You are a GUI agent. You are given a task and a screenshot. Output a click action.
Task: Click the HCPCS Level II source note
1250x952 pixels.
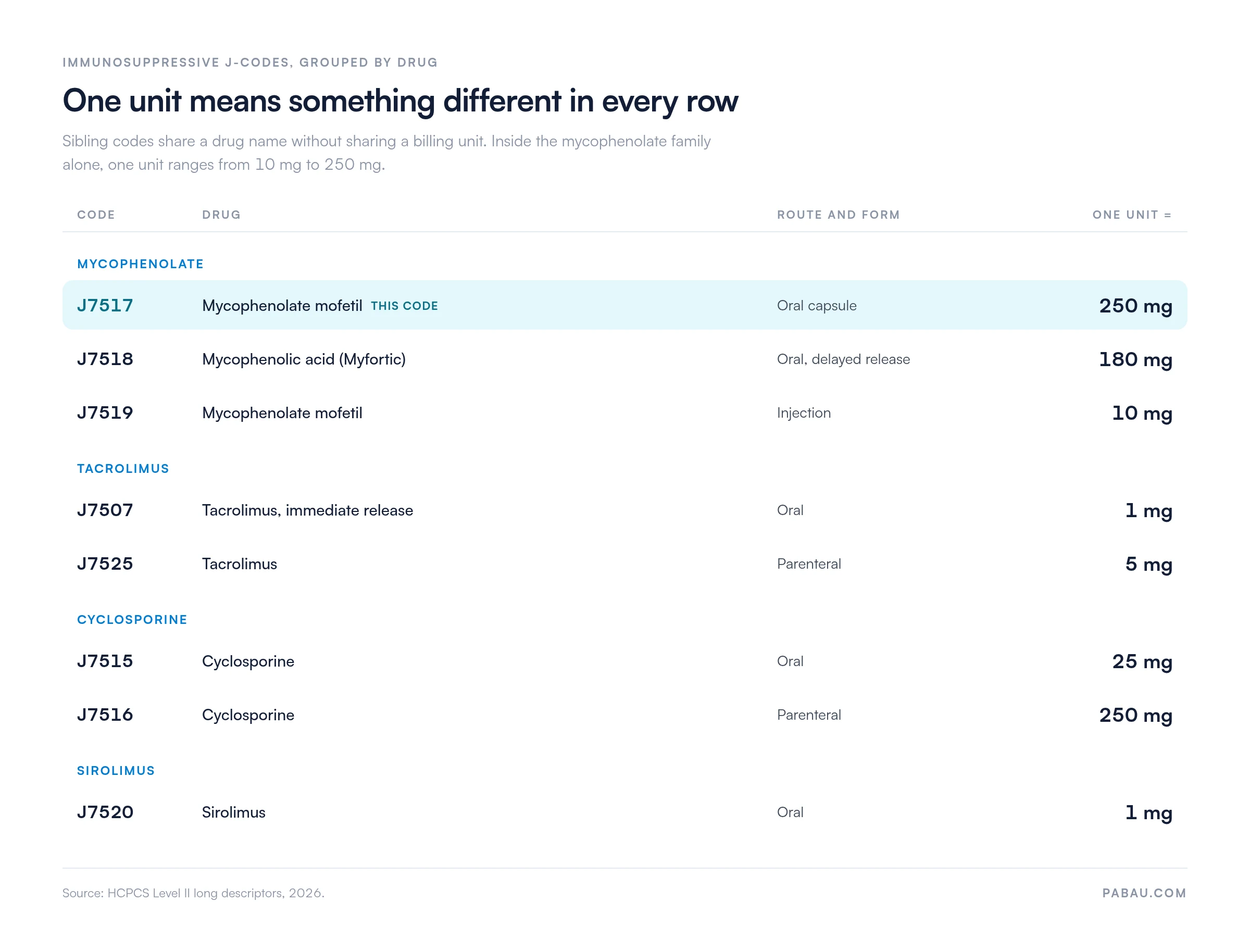click(x=193, y=893)
